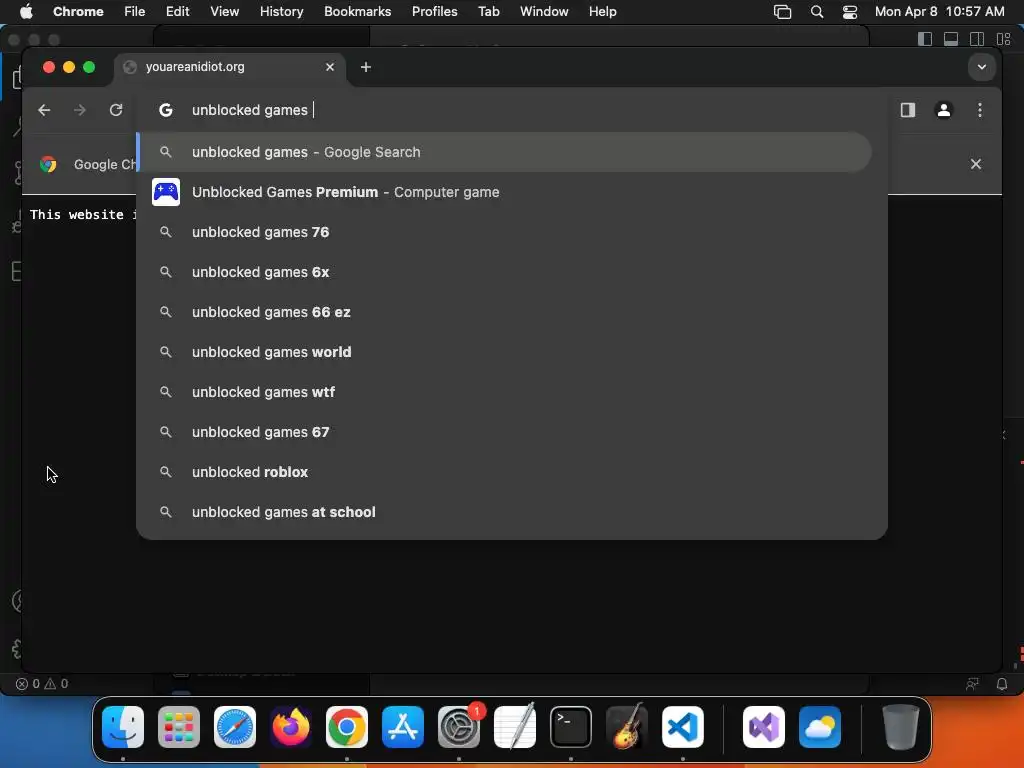
Task: Dismiss the Google Chrome infobar
Action: coord(976,164)
